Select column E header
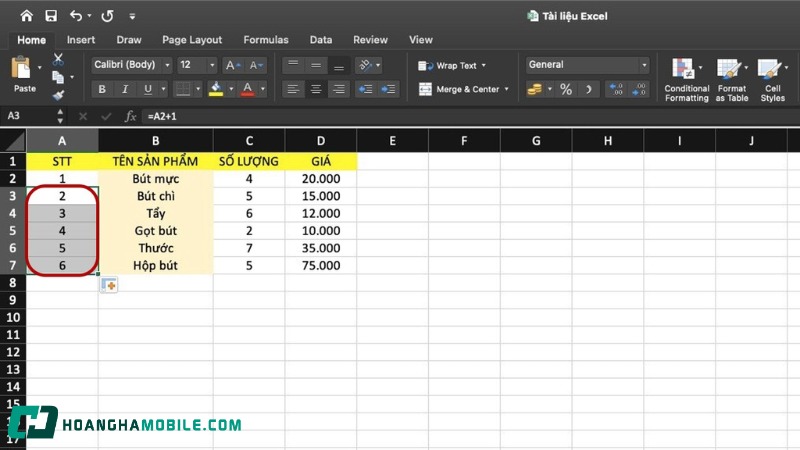The width and height of the screenshot is (800, 450). (x=392, y=141)
